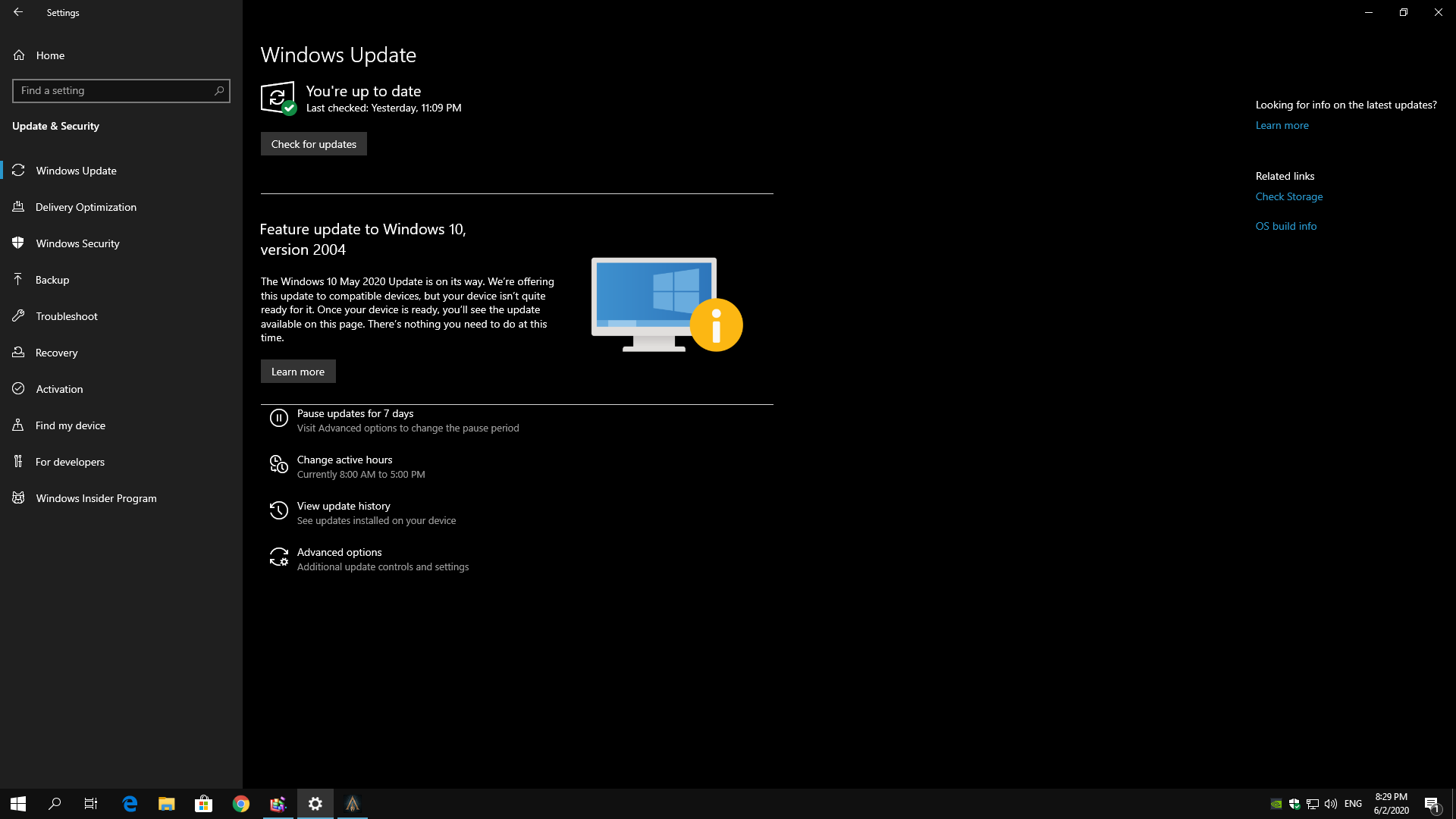Click the Windows Insider Program cat icon

[x=18, y=498]
